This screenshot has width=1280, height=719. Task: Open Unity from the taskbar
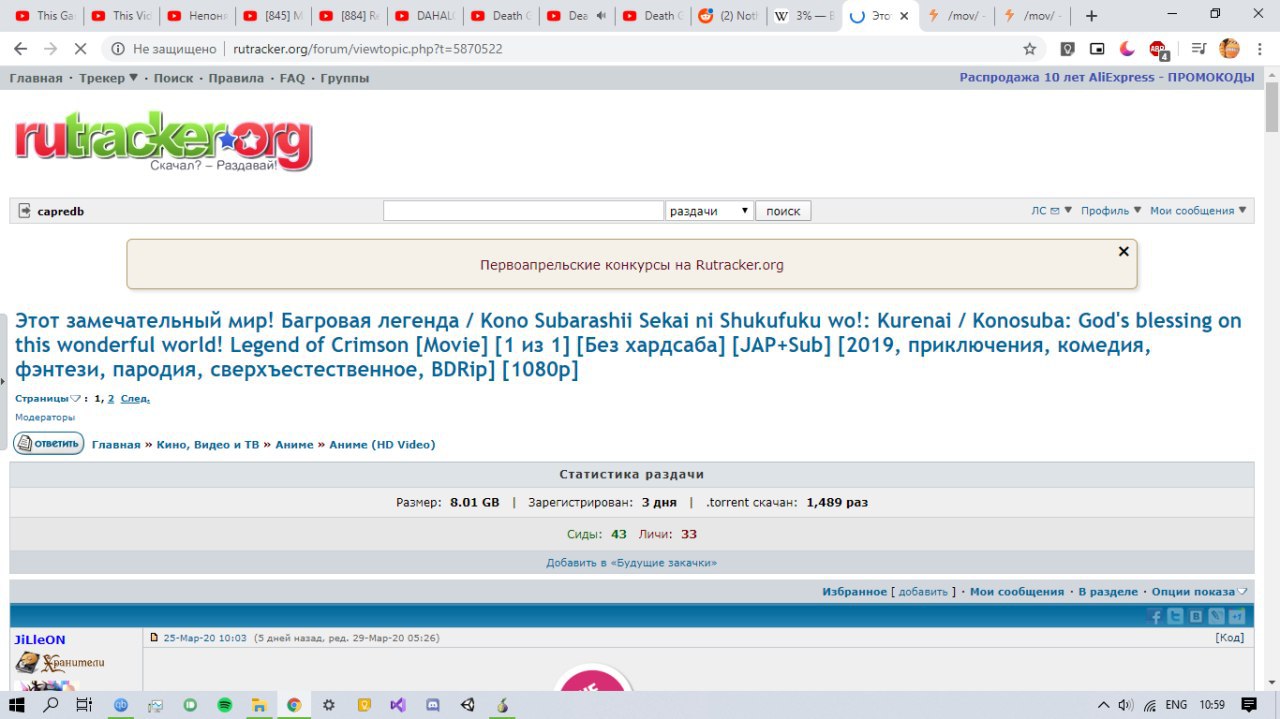click(x=467, y=704)
